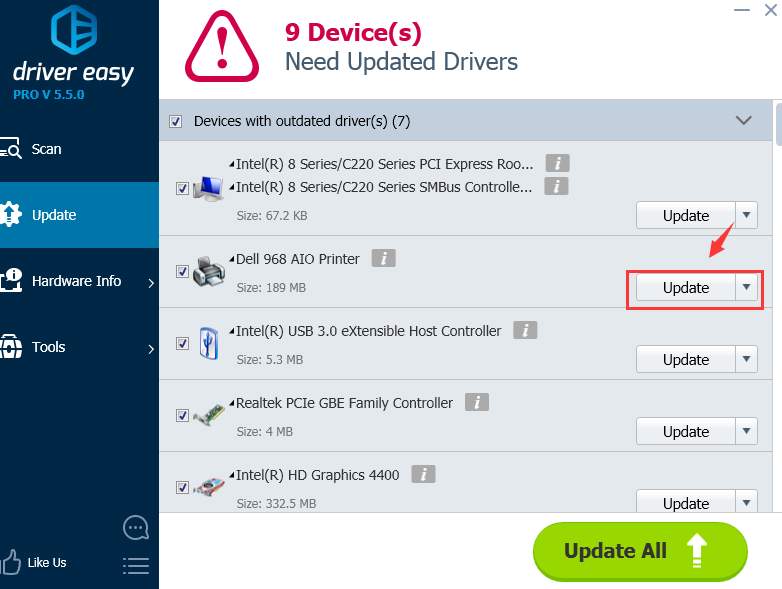Select the Realtek PCIe GBE Family Controller name
The width and height of the screenshot is (782, 589).
(344, 403)
